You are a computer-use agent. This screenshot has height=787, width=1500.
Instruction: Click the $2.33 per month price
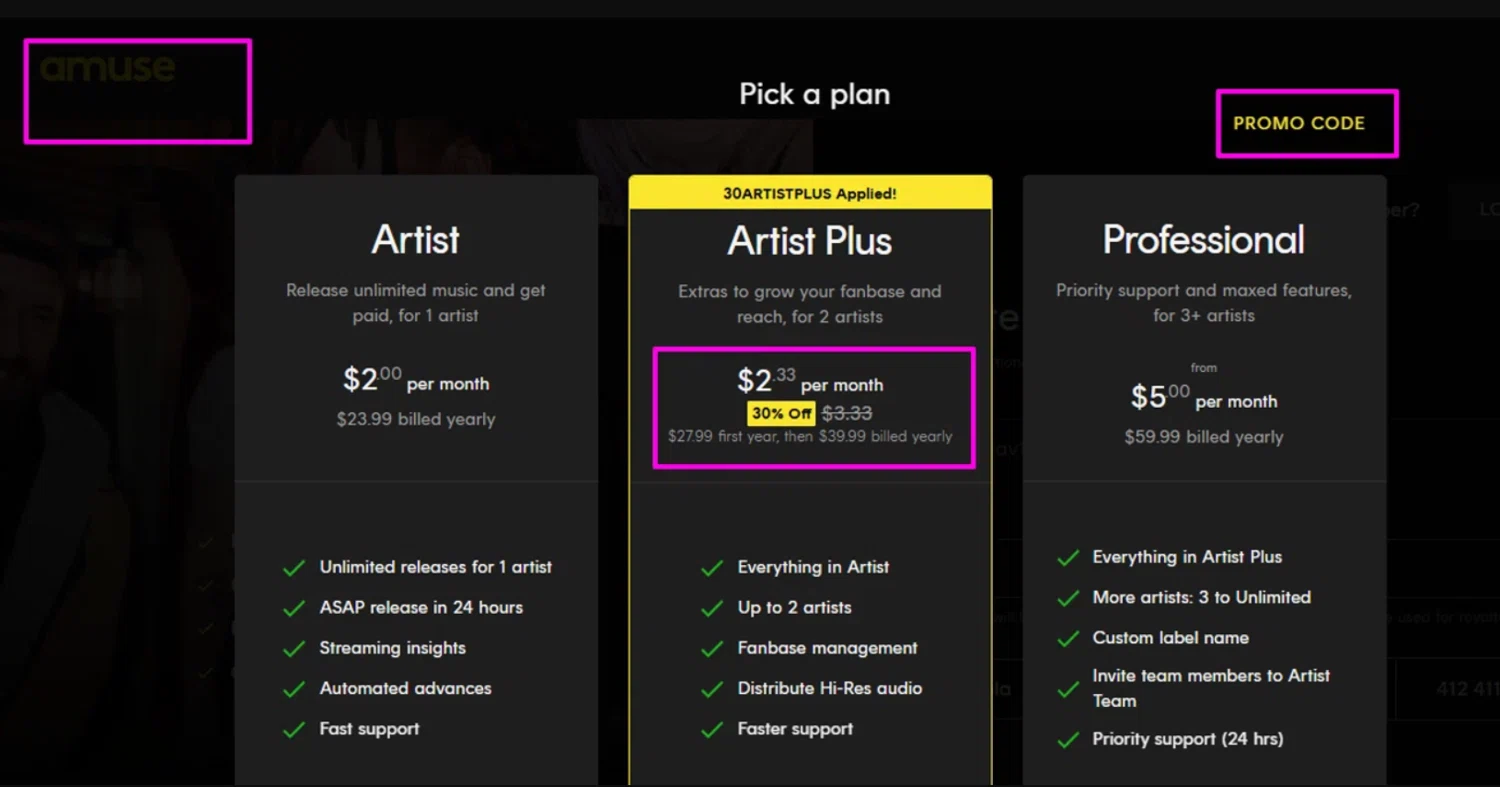810,382
